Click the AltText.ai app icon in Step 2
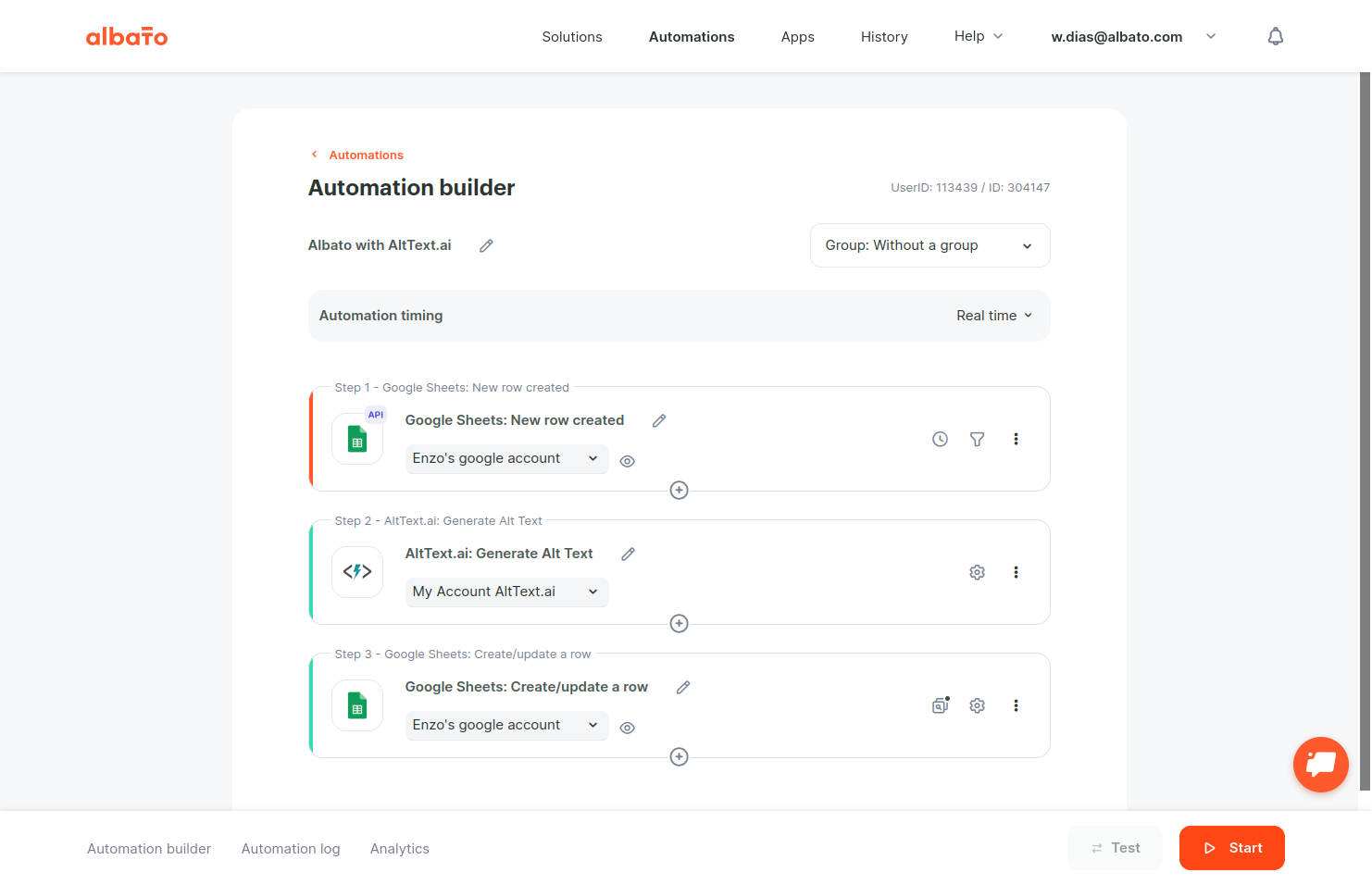Viewport: 1372px width, 885px height. [x=357, y=572]
